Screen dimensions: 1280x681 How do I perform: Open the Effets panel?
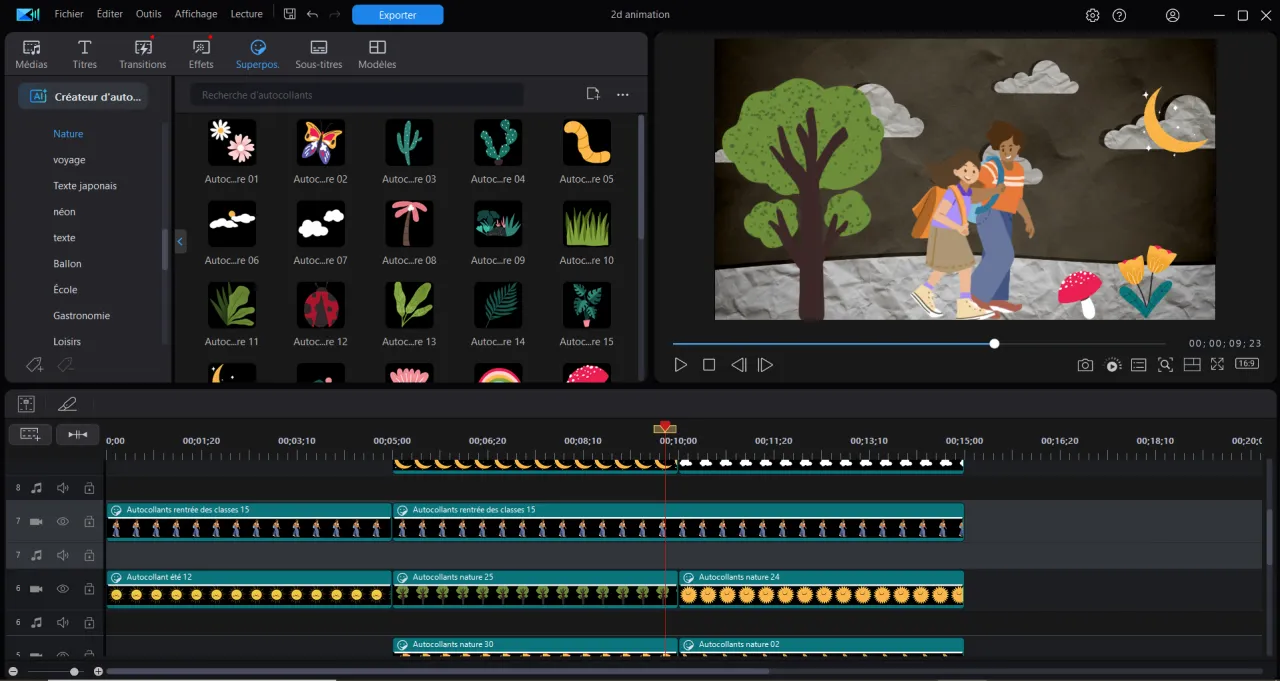[200, 53]
